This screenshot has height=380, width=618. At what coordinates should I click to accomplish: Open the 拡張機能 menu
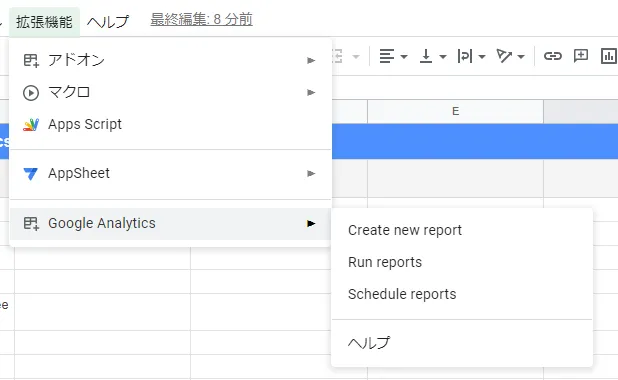(44, 22)
